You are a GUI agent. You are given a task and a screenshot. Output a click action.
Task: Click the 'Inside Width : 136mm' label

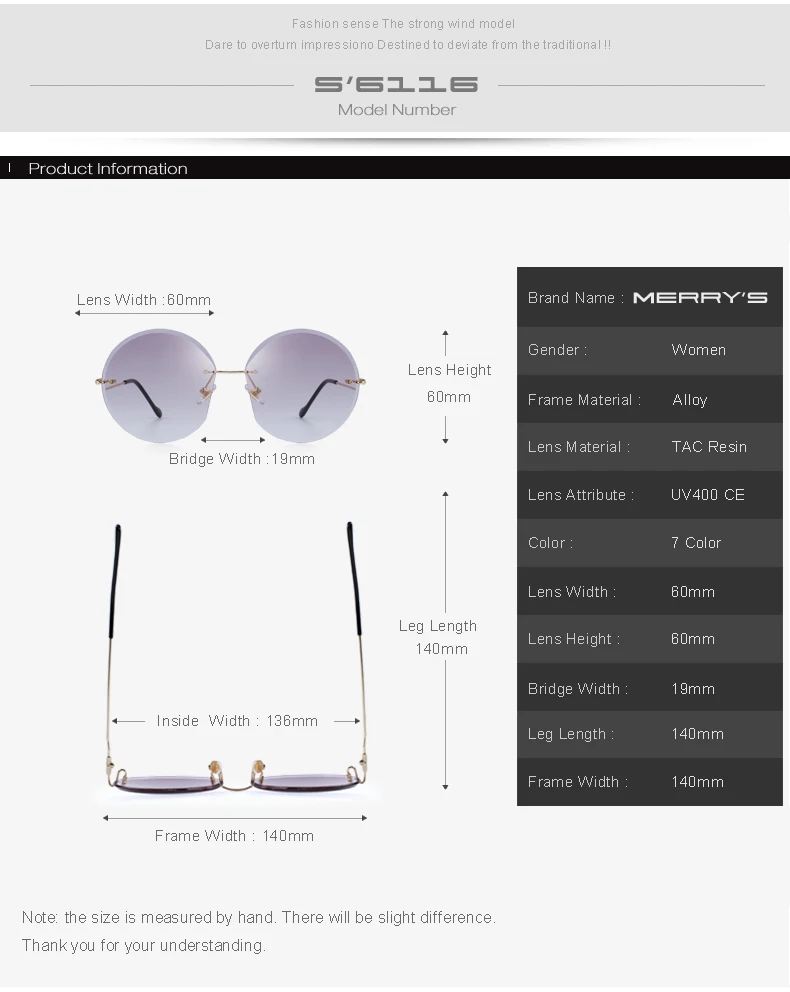[x=237, y=721]
